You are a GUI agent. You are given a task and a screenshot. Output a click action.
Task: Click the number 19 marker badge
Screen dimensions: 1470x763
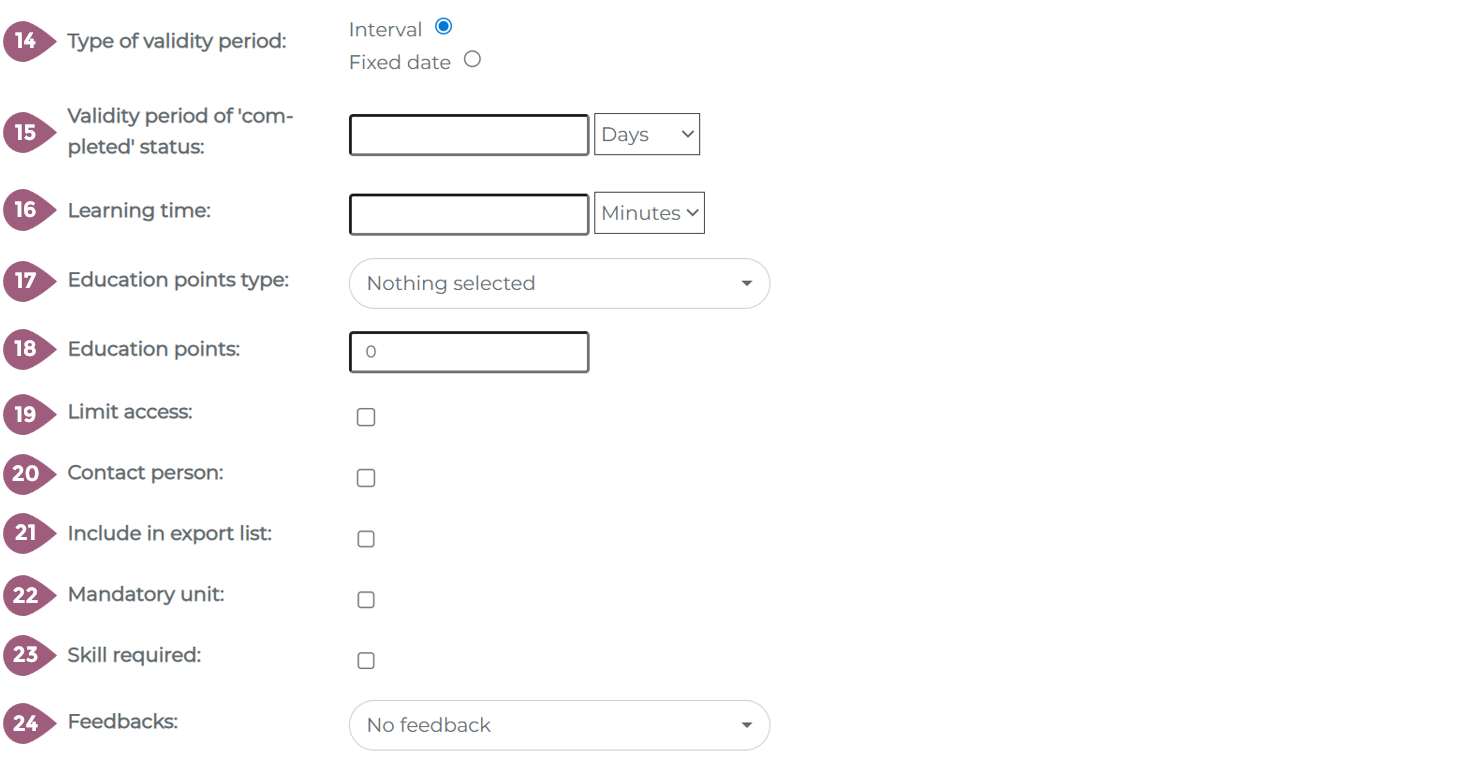tap(26, 414)
